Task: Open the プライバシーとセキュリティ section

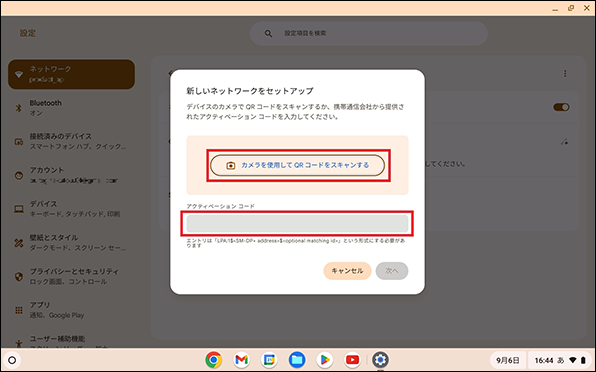Action: click(x=71, y=276)
